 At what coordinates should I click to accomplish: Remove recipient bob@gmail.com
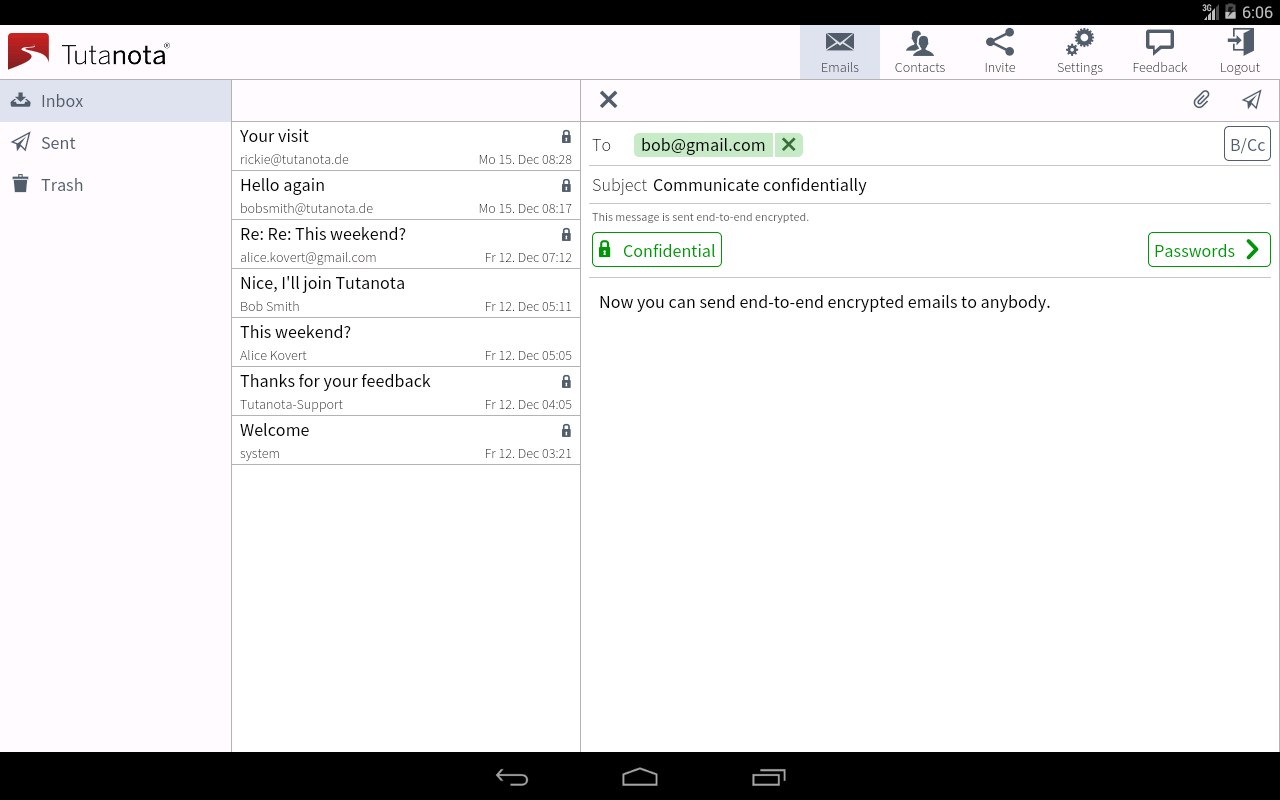[788, 145]
